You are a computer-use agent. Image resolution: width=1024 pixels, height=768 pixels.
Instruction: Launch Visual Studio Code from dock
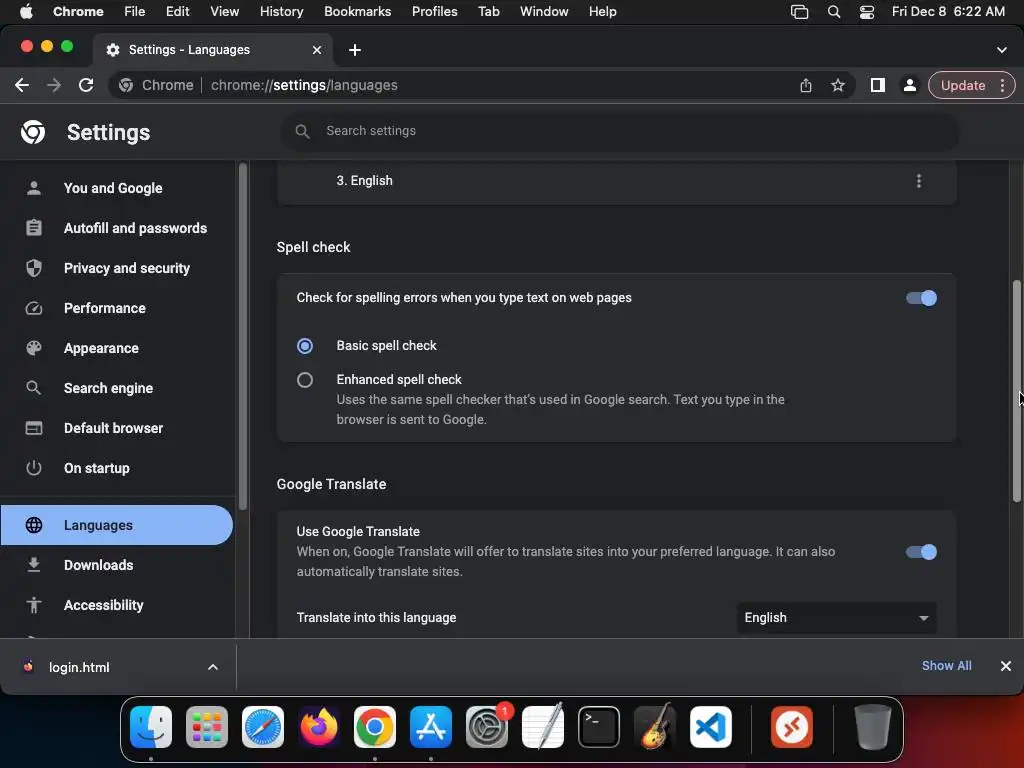point(711,727)
